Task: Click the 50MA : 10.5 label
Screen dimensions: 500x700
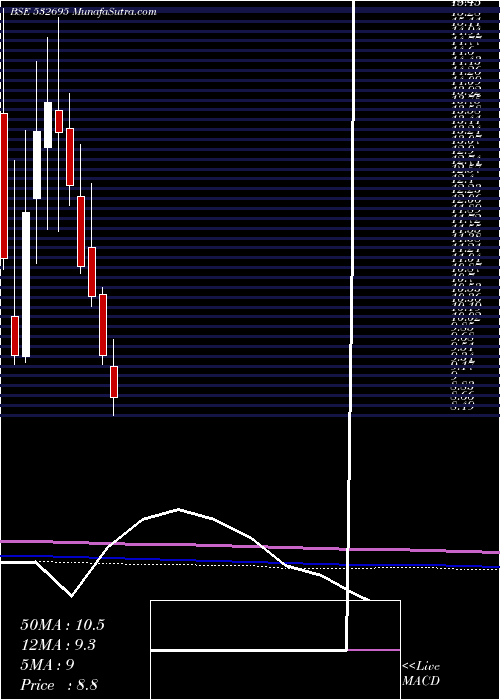Action: (x=62, y=625)
